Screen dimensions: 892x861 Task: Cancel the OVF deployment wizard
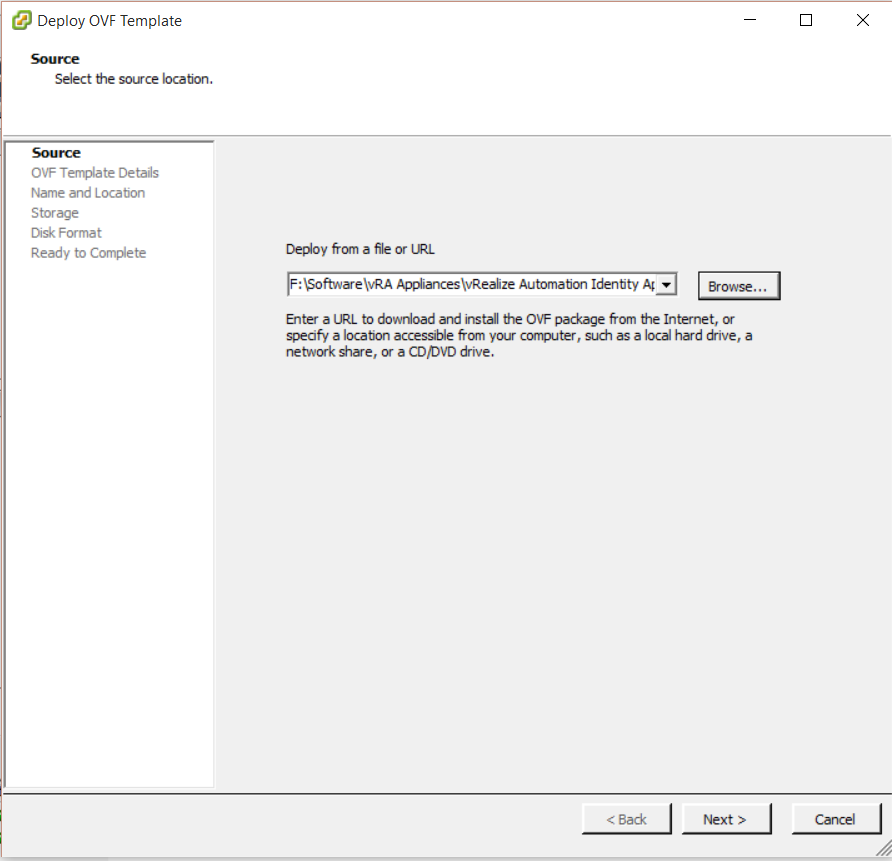pos(836,819)
